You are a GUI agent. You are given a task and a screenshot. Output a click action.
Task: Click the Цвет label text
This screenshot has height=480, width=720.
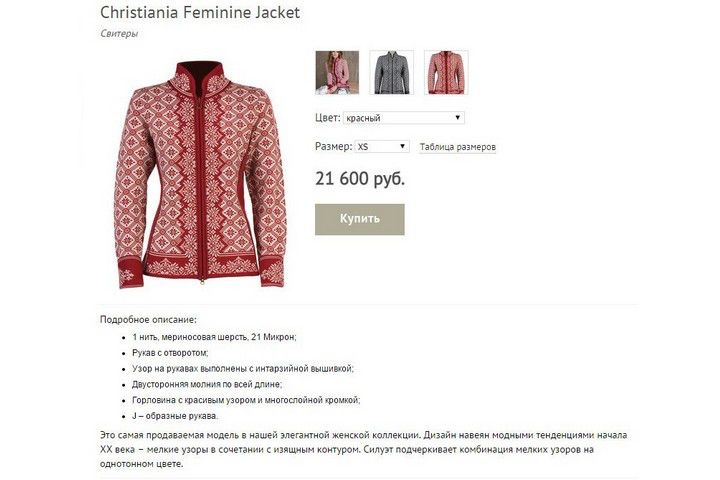[327, 118]
